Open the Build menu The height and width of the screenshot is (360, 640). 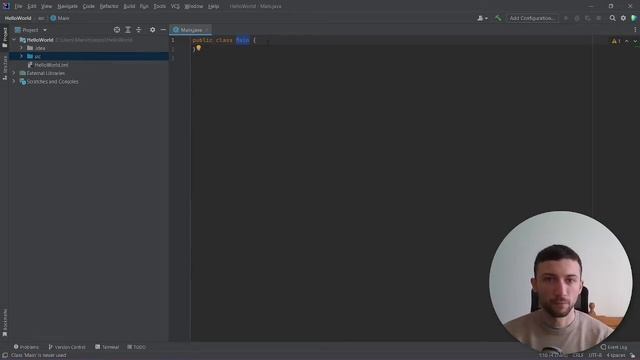coord(129,6)
